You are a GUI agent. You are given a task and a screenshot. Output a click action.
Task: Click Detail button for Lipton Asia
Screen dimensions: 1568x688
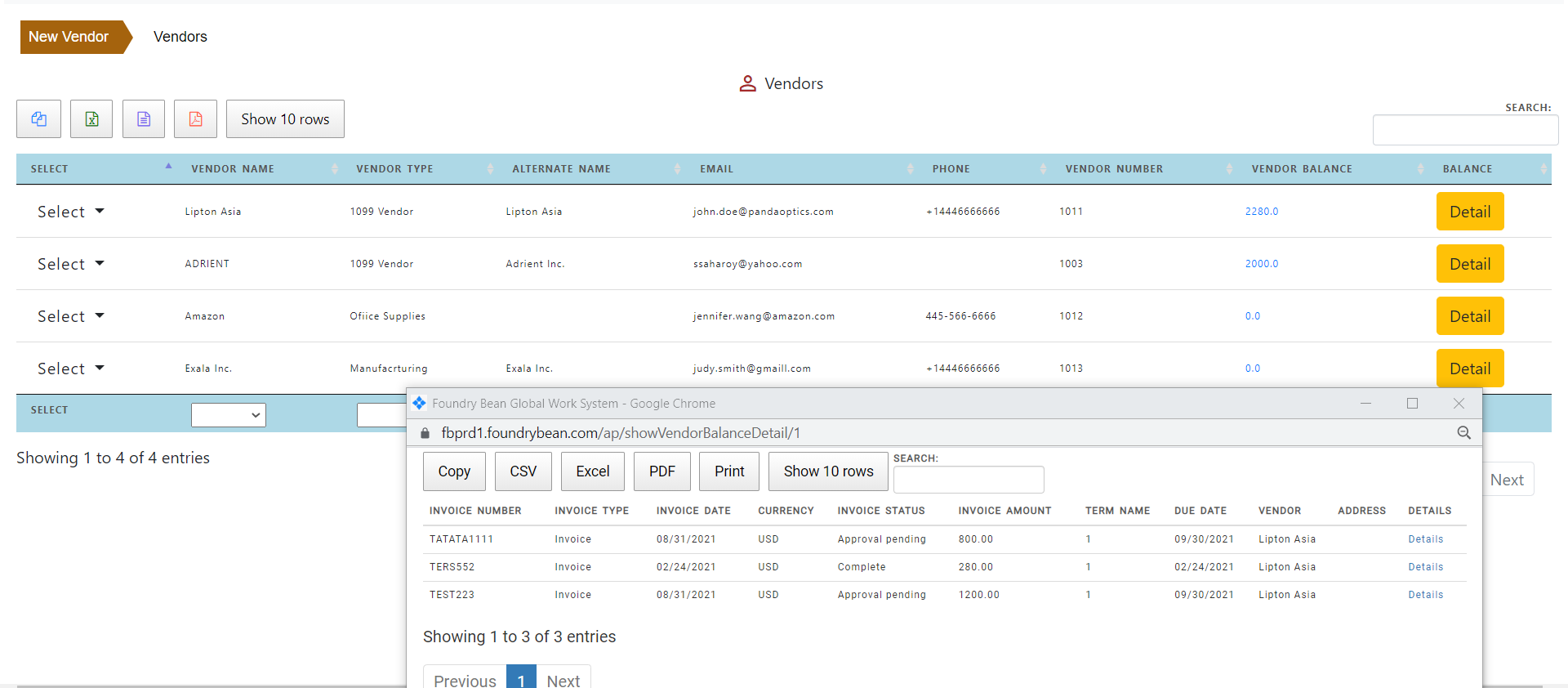pyautogui.click(x=1470, y=212)
